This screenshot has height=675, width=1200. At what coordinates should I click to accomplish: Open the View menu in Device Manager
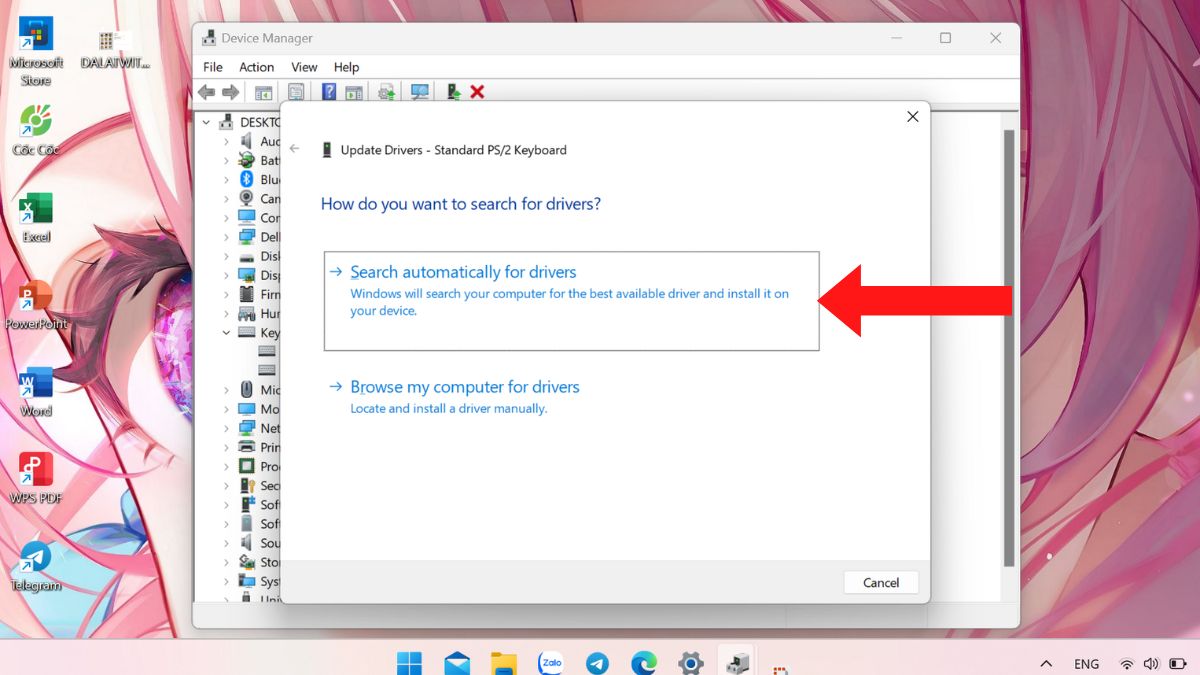(x=304, y=67)
